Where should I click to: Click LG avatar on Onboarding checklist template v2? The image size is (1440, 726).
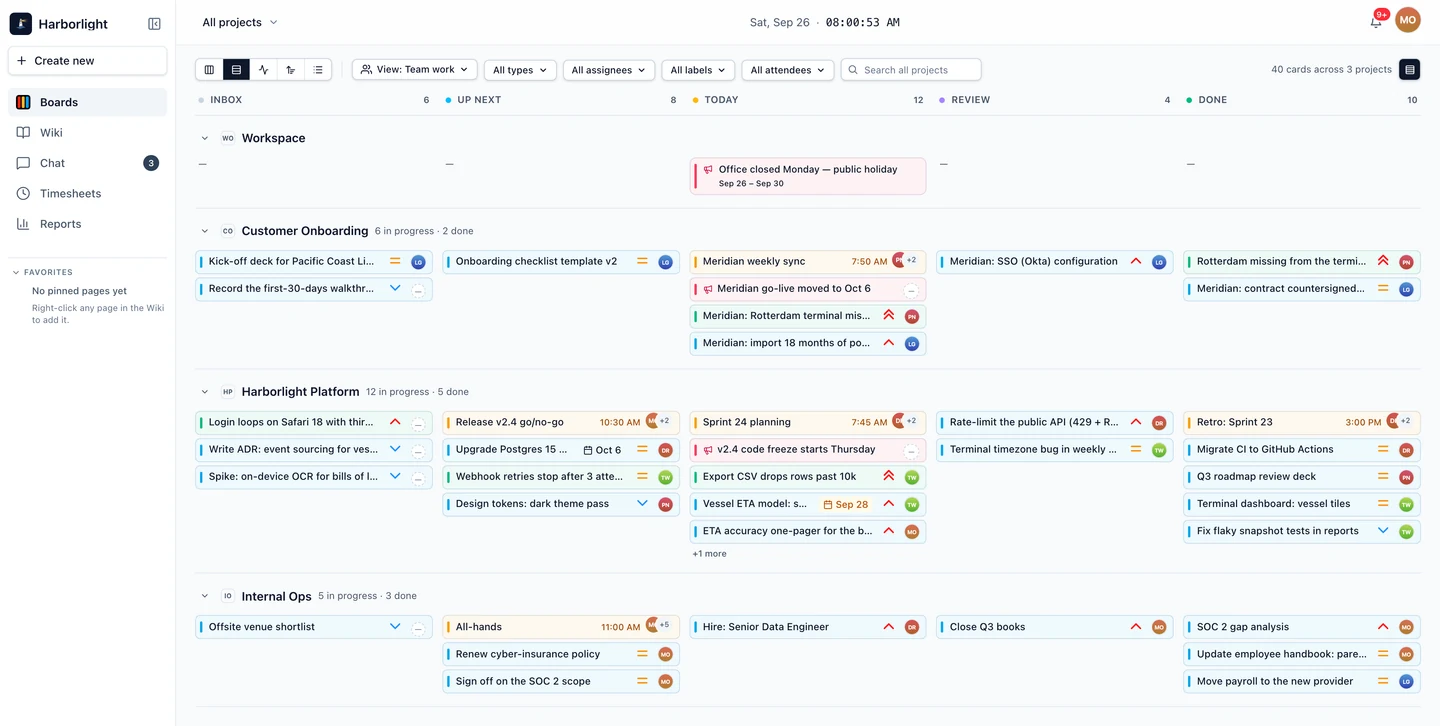[x=665, y=262]
